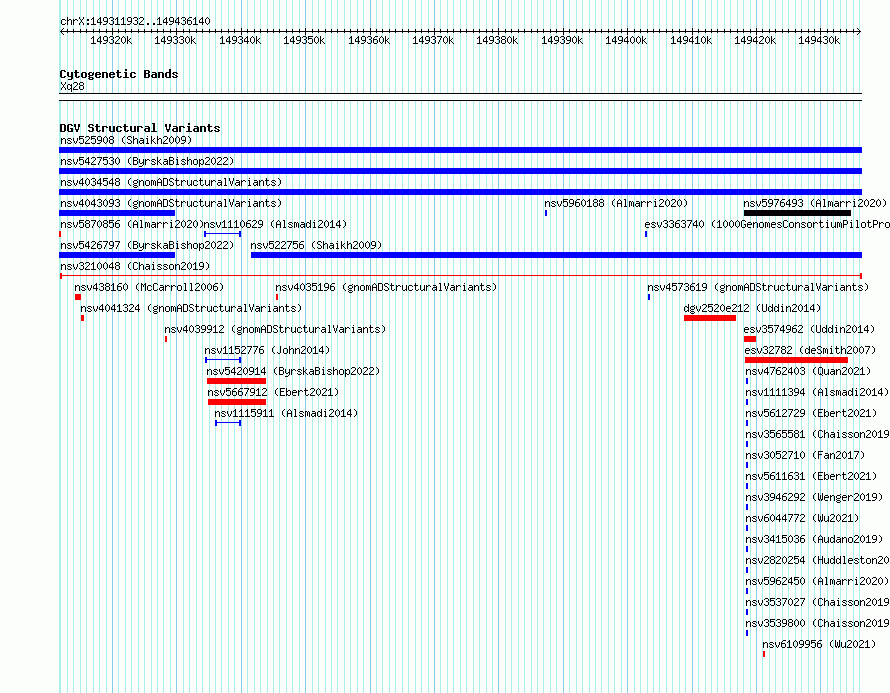890x693 pixels.
Task: Open nsv5960188 (Almarri2020) variant label
Action: 616,203
